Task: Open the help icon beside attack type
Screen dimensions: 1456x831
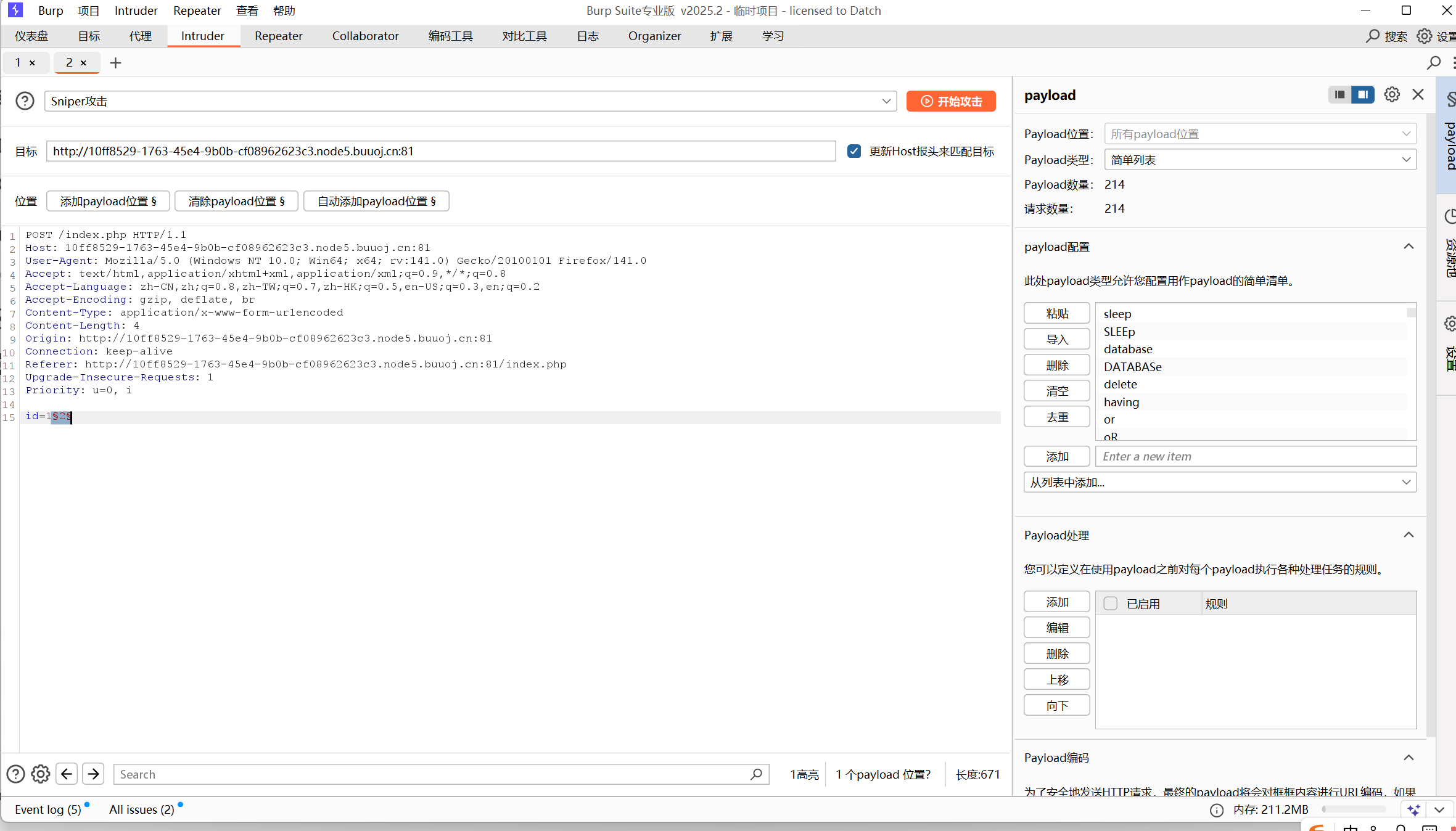Action: click(x=25, y=101)
